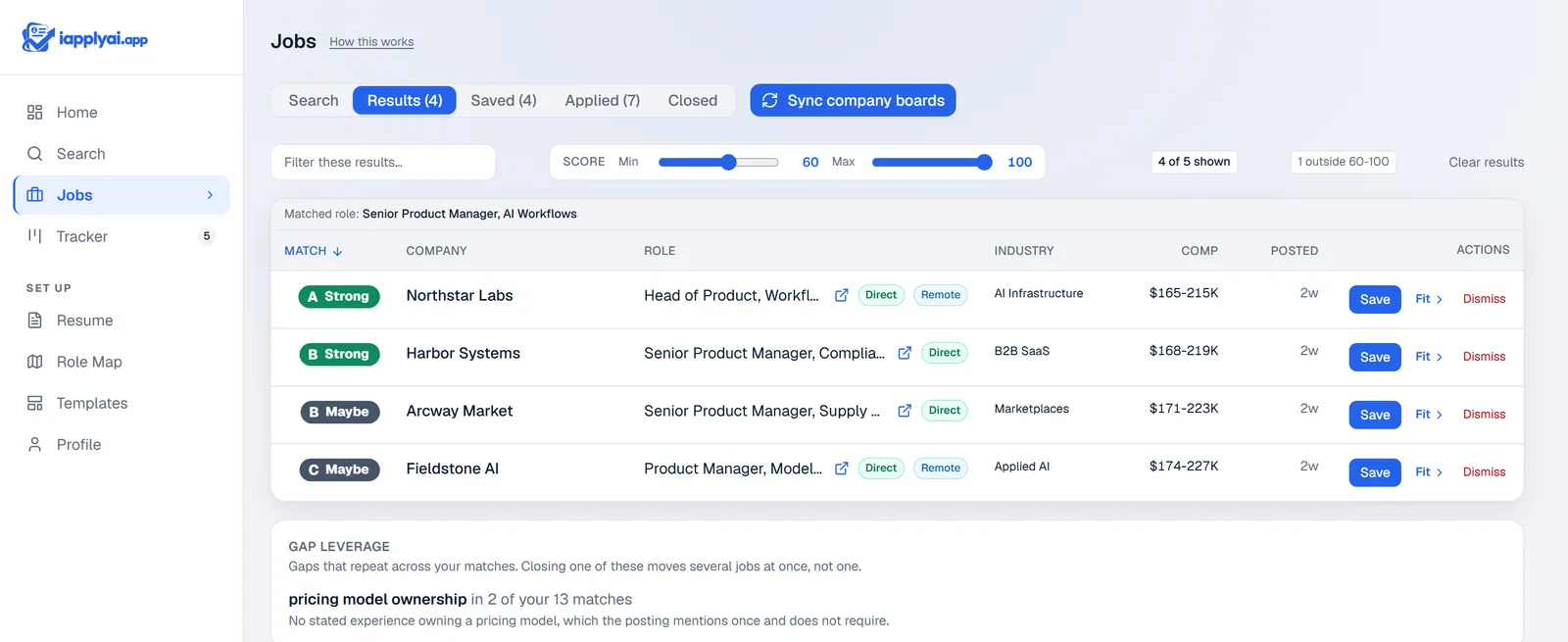Open the Saved (4) tab

(x=504, y=100)
